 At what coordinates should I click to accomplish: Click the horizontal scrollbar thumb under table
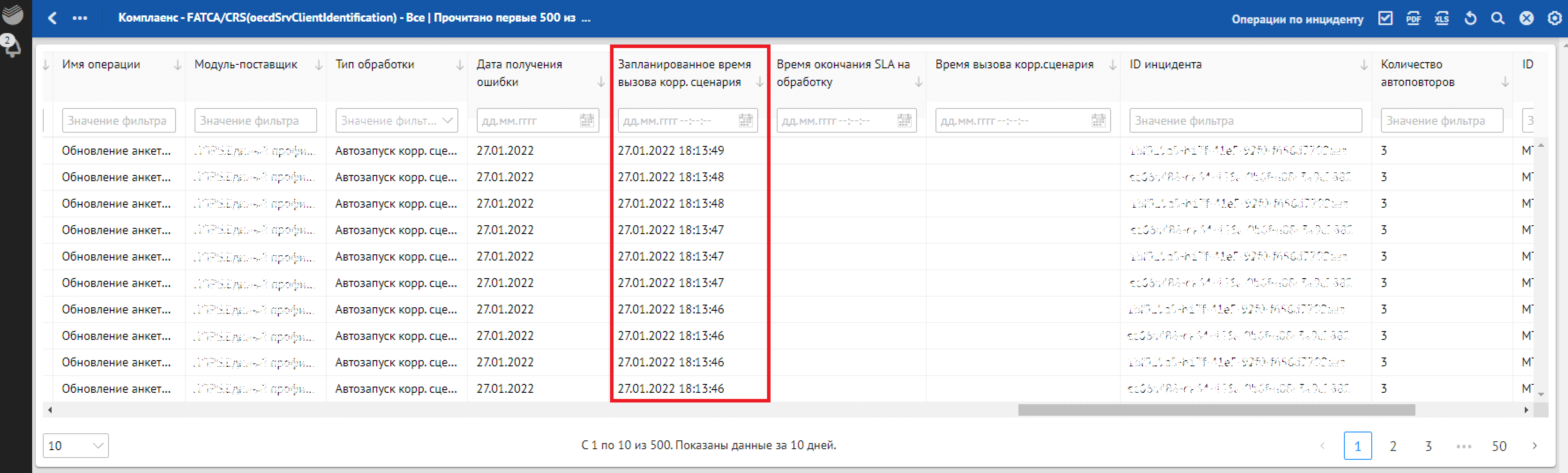click(x=1216, y=410)
